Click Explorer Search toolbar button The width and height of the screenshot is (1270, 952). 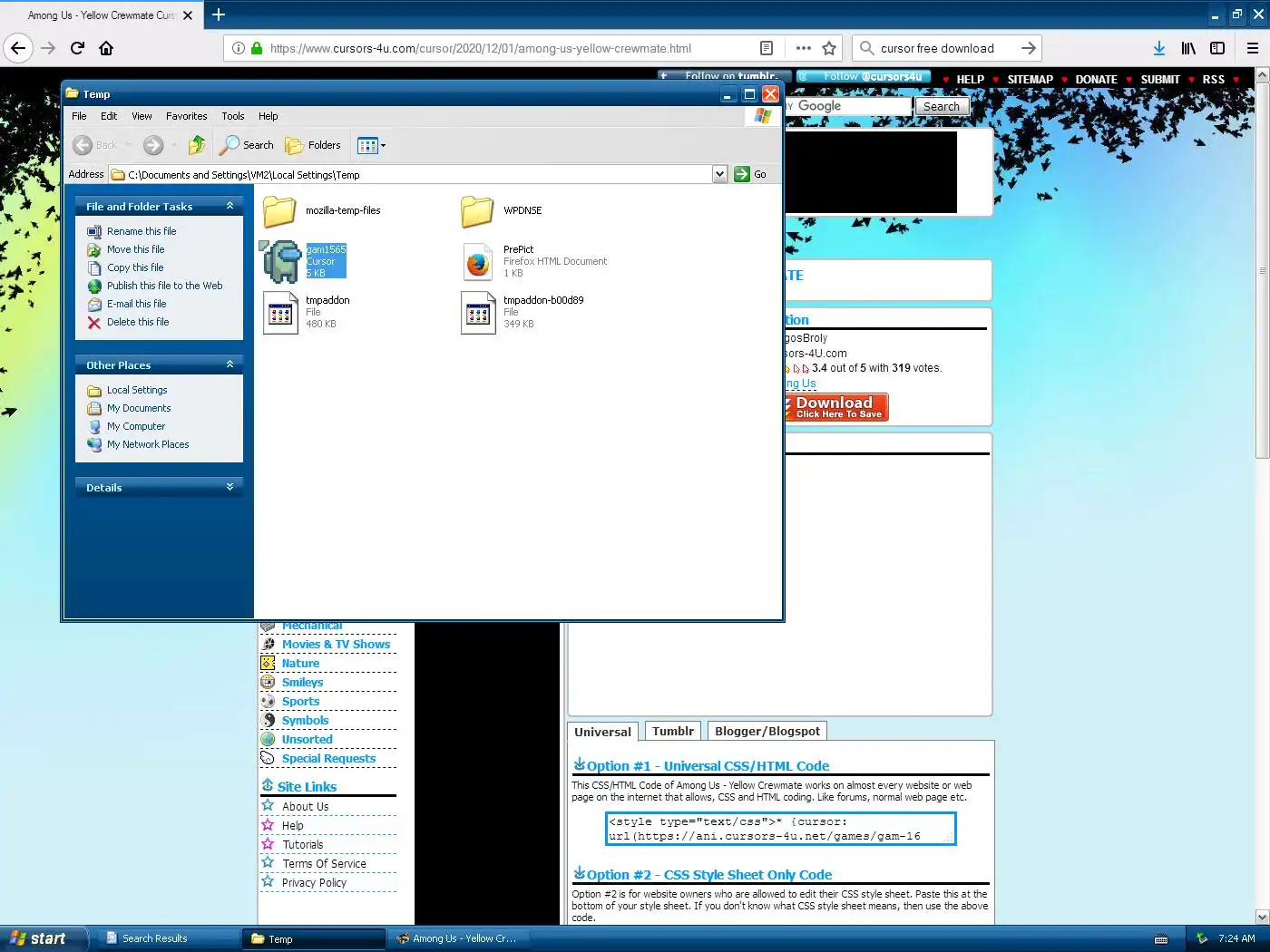[x=247, y=145]
